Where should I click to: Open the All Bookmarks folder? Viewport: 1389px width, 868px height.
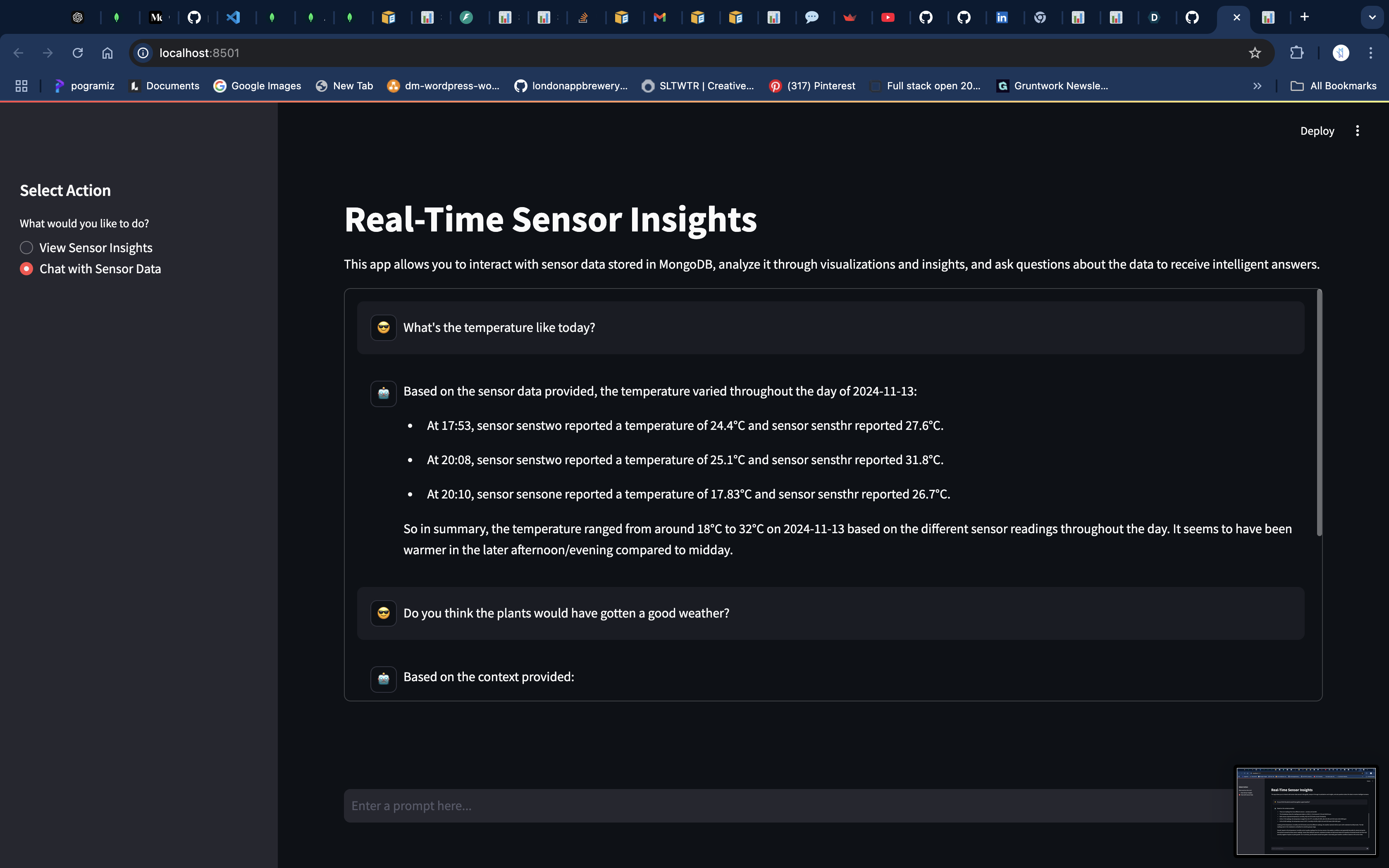coord(1333,86)
